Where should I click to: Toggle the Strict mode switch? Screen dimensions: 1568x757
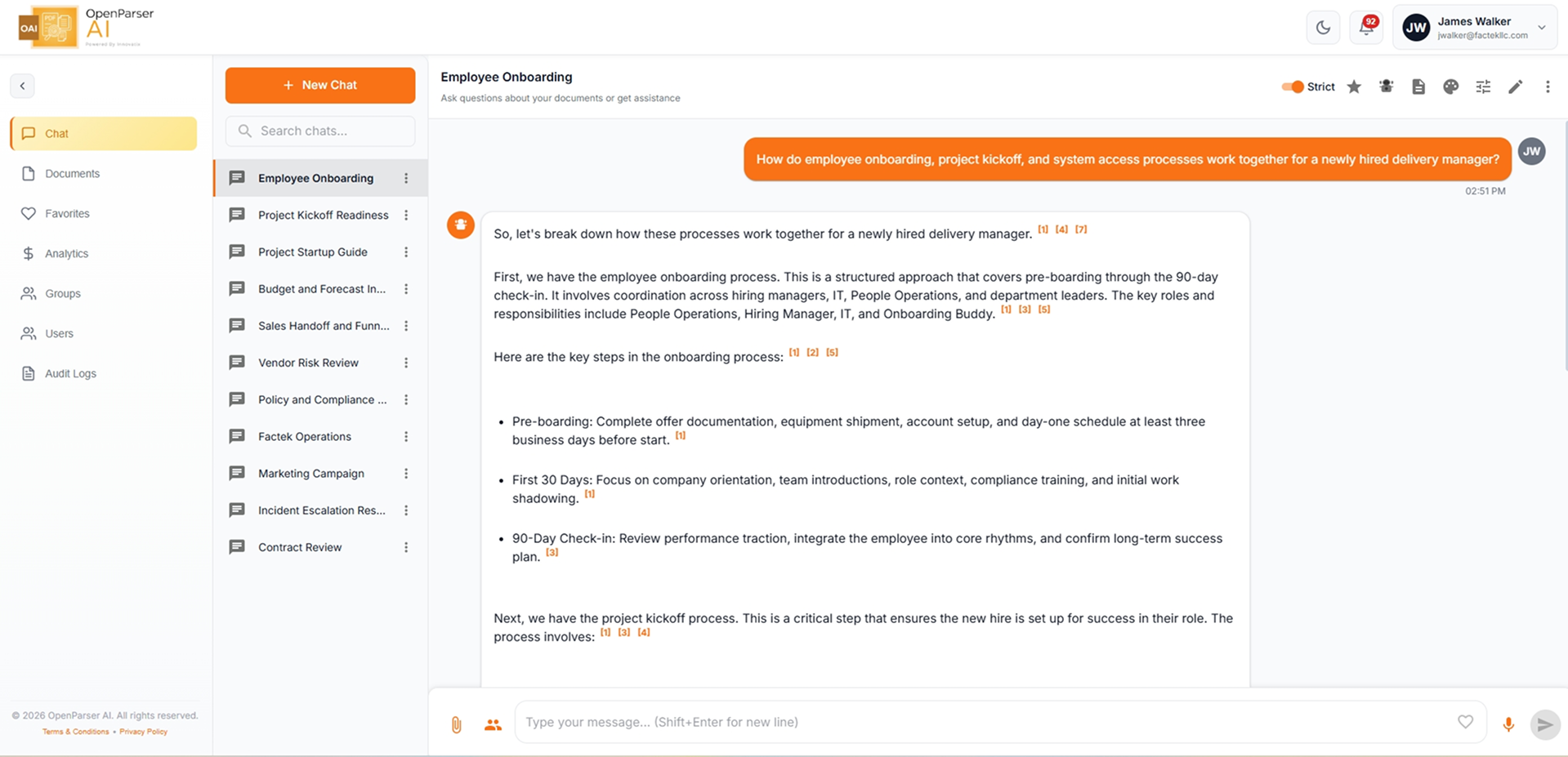(x=1292, y=87)
